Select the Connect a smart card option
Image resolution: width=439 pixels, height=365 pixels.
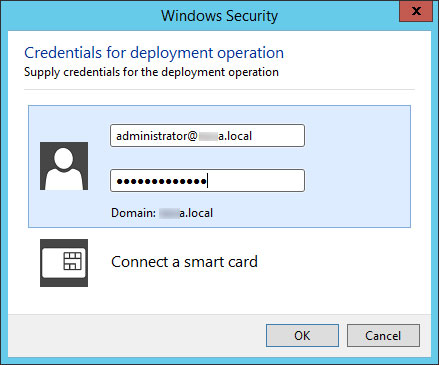click(x=184, y=262)
